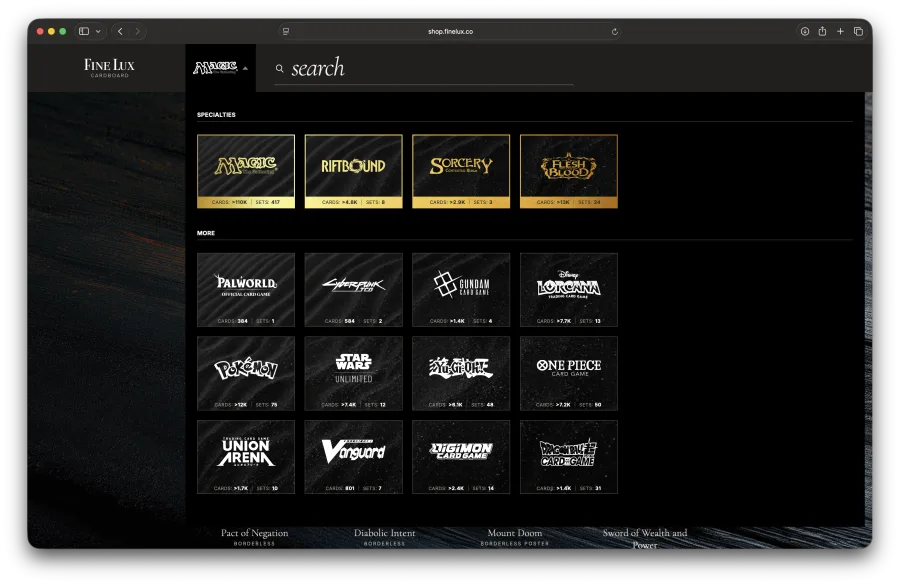Open the page settings icon in address bar
Screen dimensions: 900x585
[x=286, y=32]
